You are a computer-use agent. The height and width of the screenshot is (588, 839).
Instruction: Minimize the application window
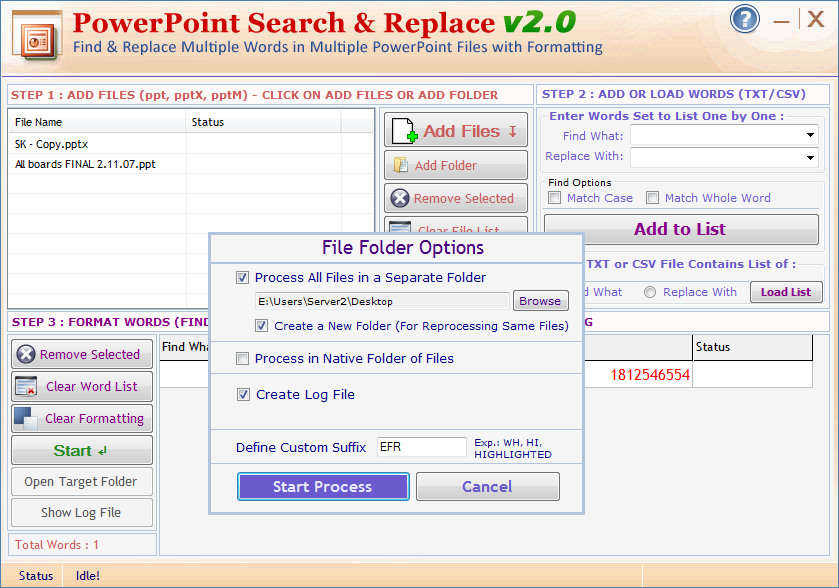click(781, 21)
